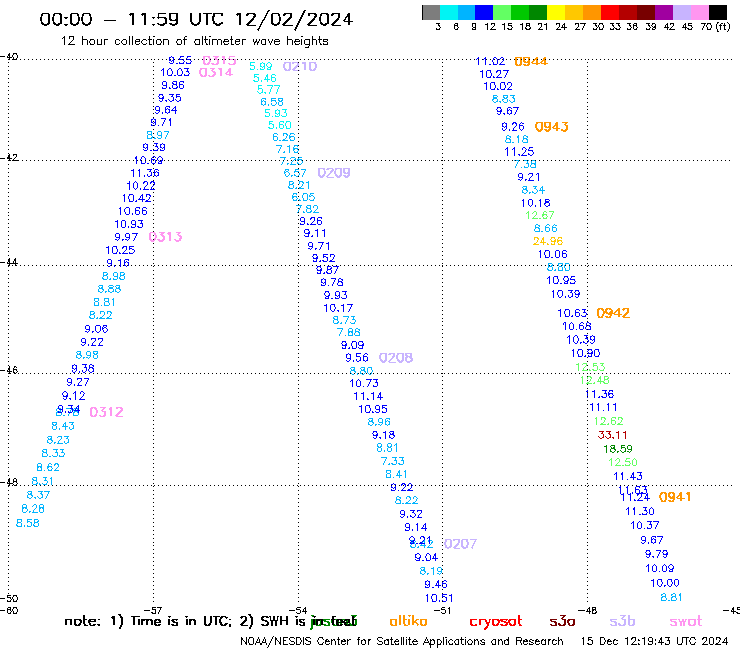Click the black swatch at the scale end
This screenshot has width=740, height=650.
[718, 12]
